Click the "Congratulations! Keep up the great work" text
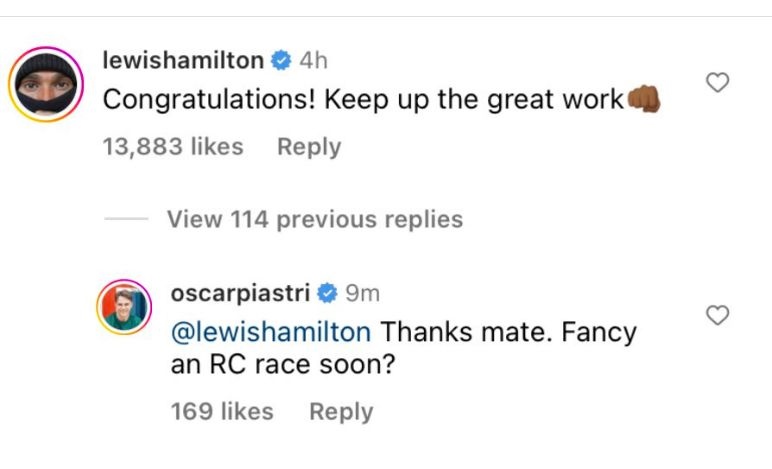The height and width of the screenshot is (469, 772). pos(362,101)
